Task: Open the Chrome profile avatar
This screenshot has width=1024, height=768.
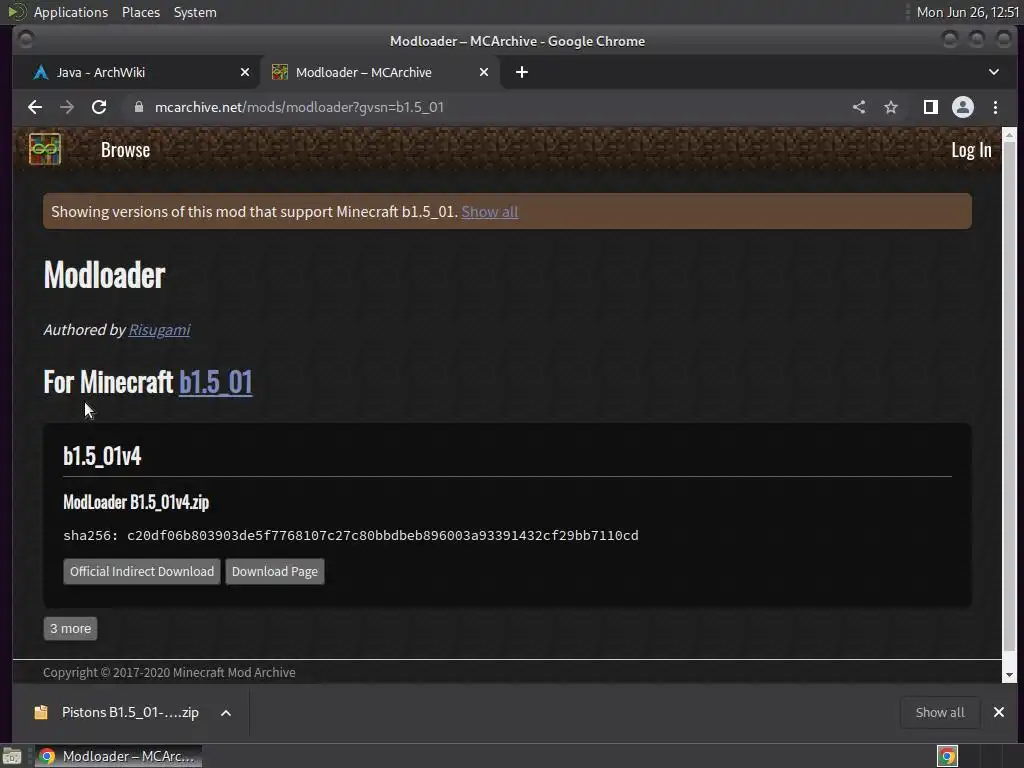Action: click(963, 107)
